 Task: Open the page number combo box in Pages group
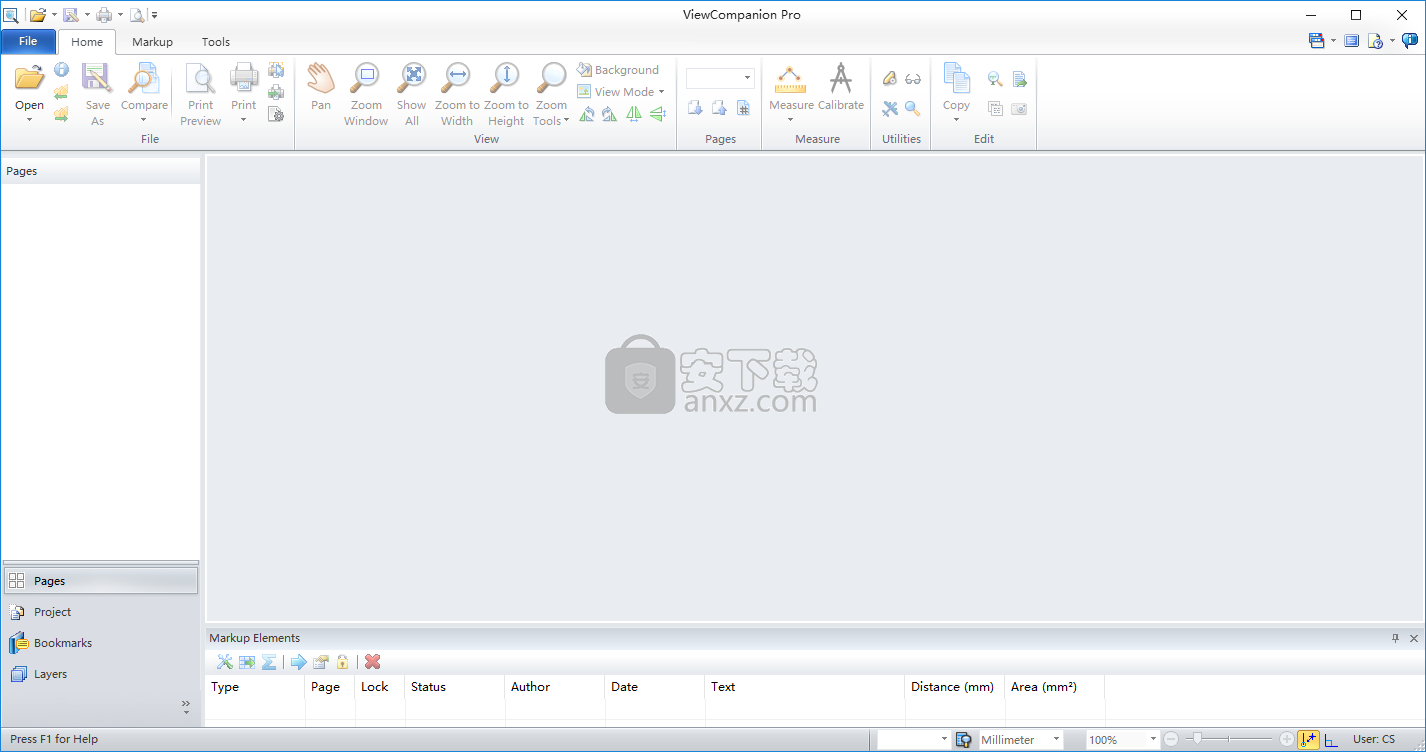pos(720,78)
